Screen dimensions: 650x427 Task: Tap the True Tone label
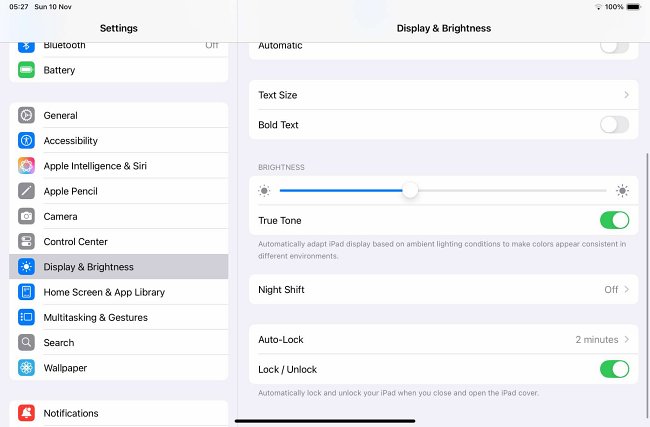tap(280, 221)
